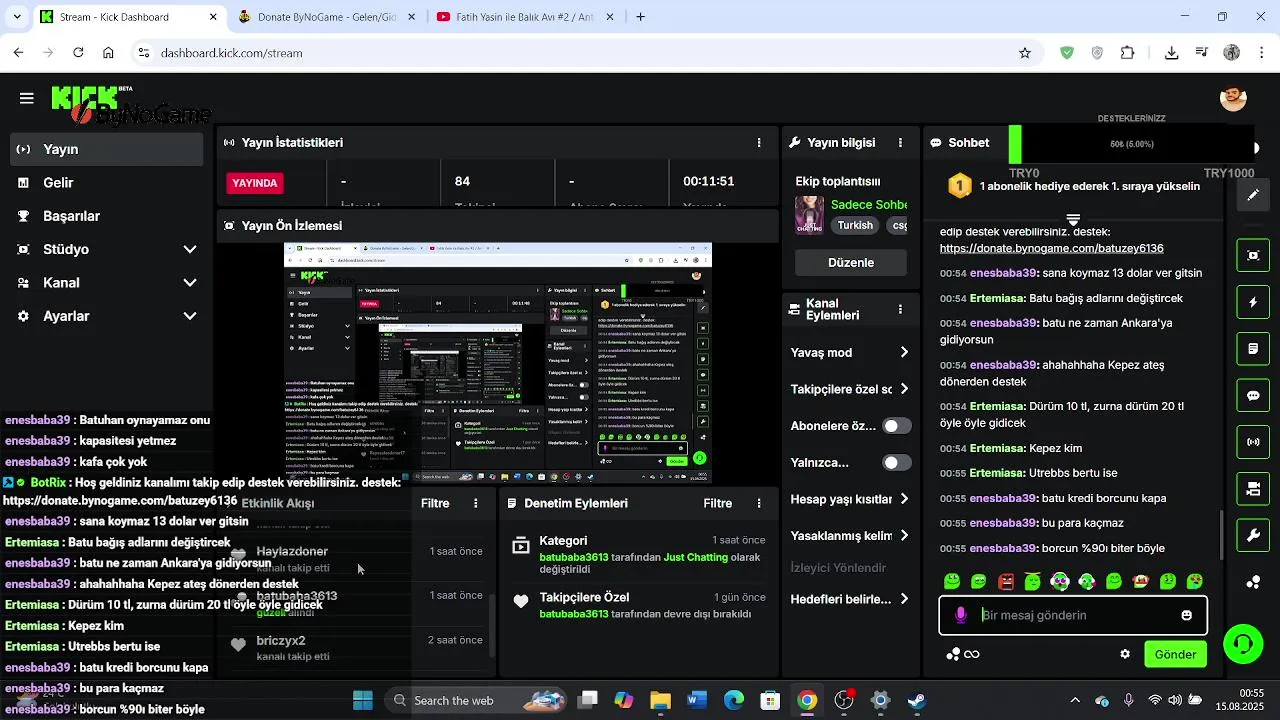Go to Başarılar in the sidebar
This screenshot has width=1280, height=720.
pyautogui.click(x=106, y=216)
